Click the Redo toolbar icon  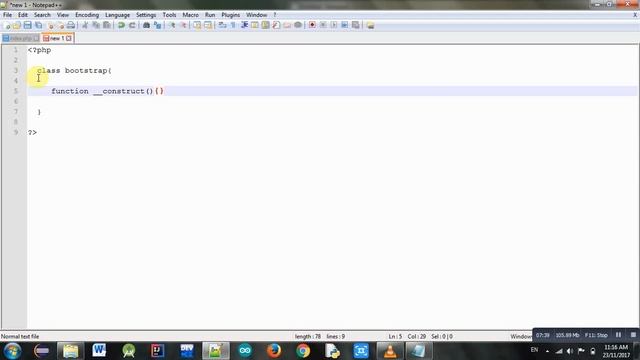(x=132, y=25)
